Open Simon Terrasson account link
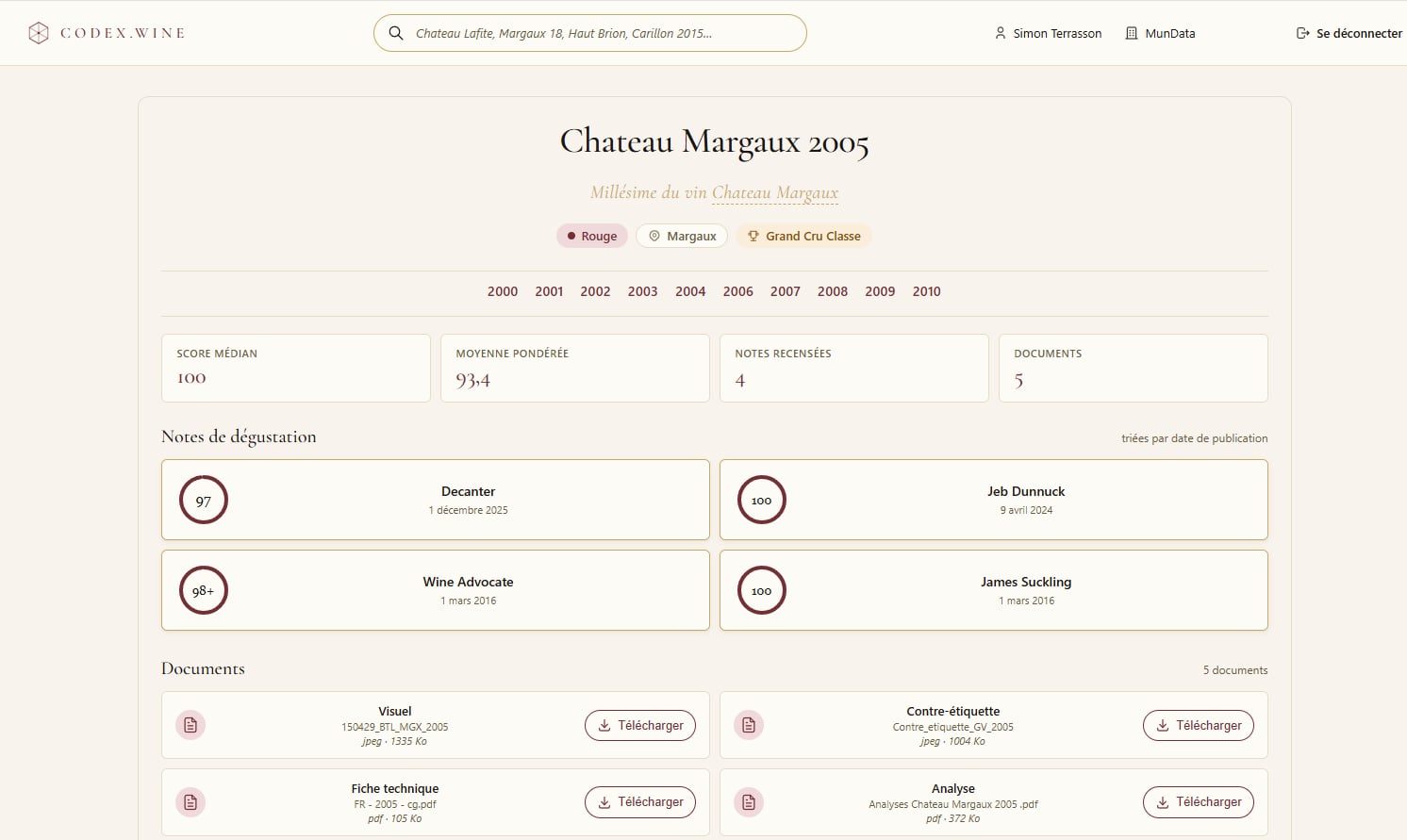The image size is (1407, 840). point(1048,33)
